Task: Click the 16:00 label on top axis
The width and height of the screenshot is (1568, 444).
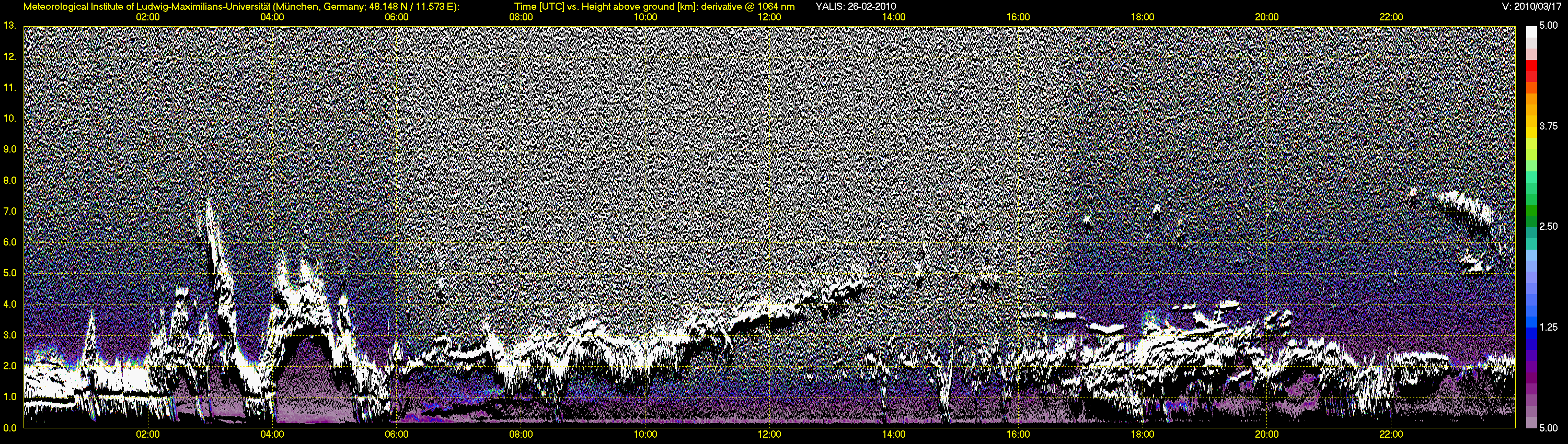Action: (x=1018, y=17)
